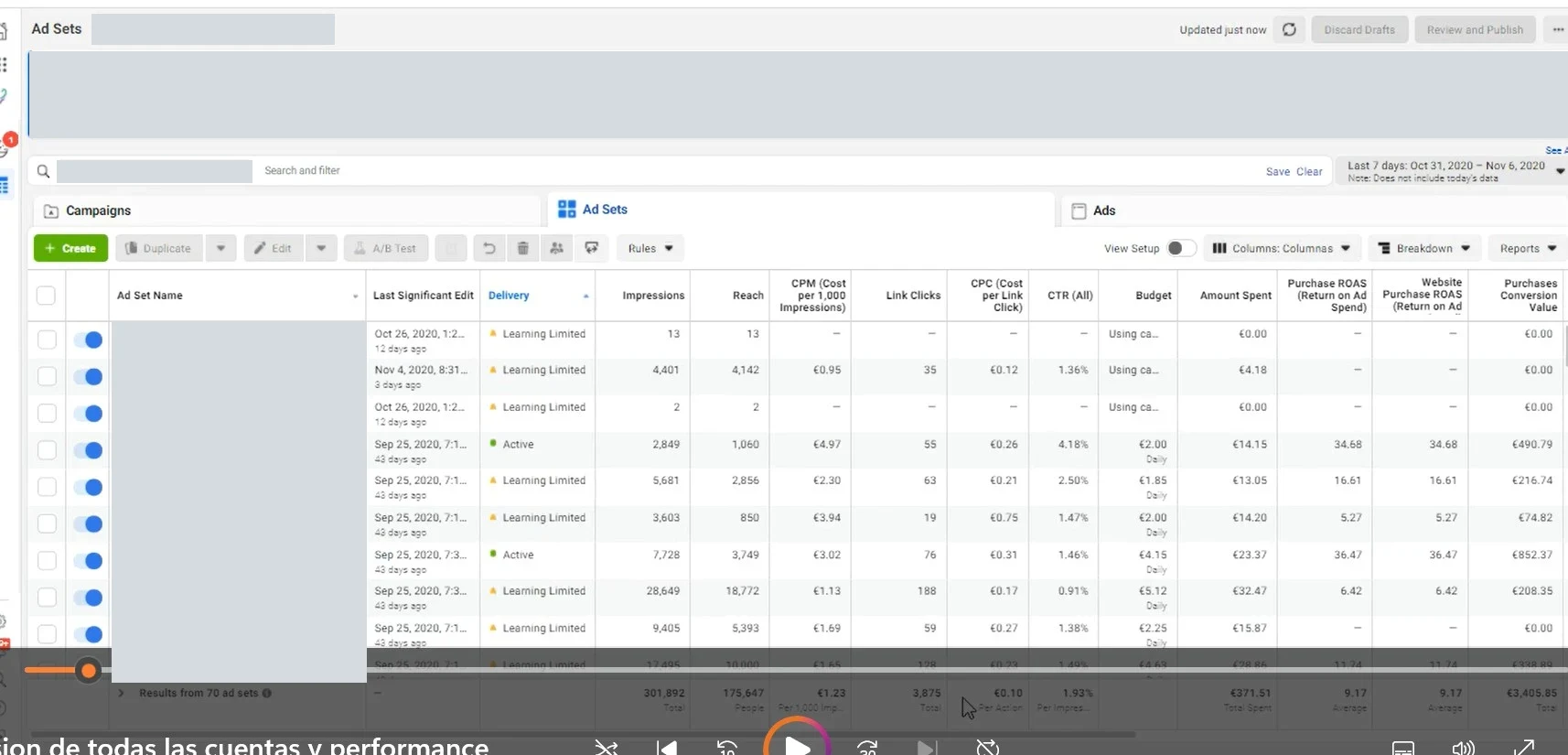Screen dimensions: 1568x755
Task: Click the Save filter link
Action: point(1277,172)
